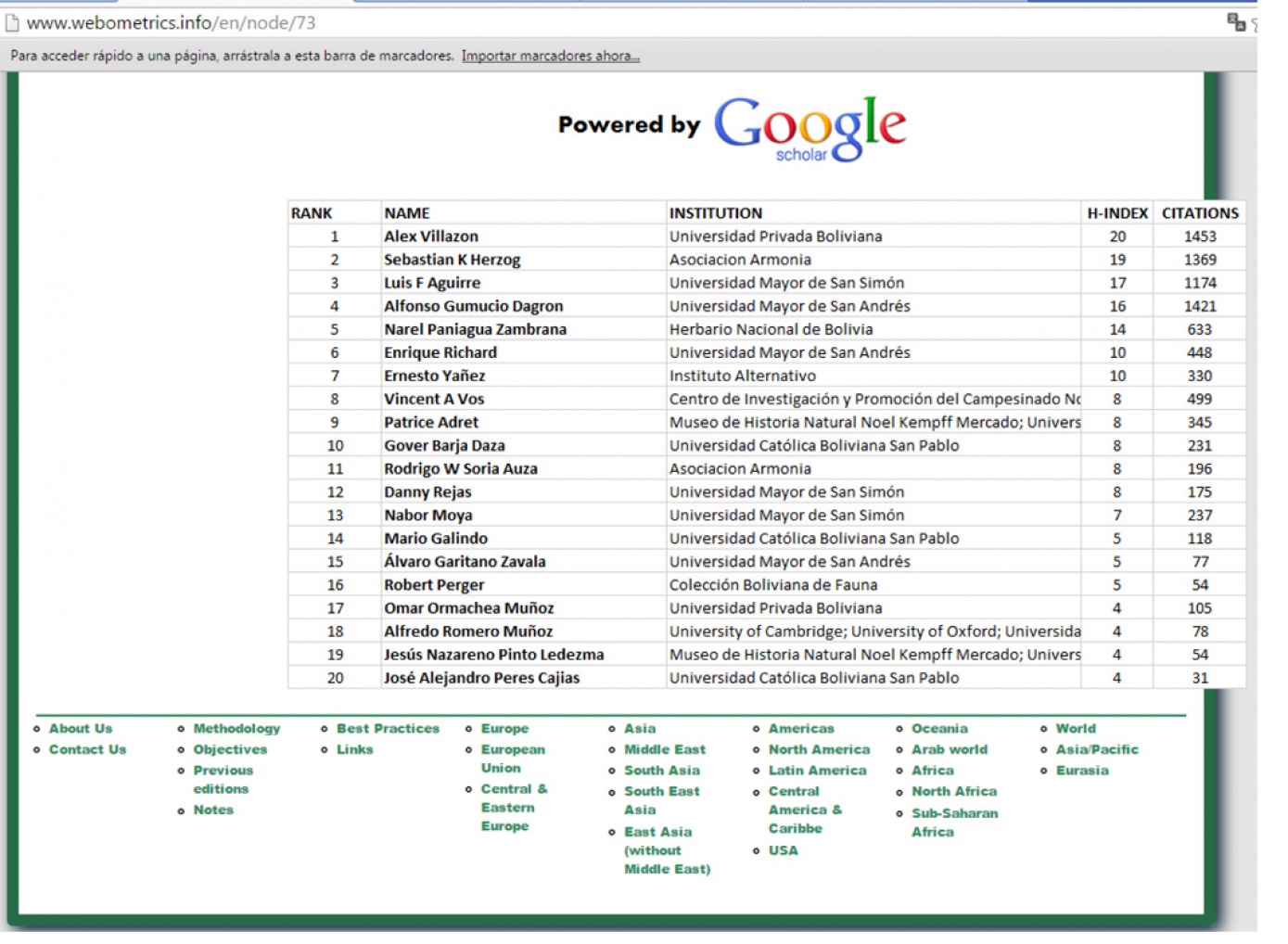Click the name Sebastian K Herzog

(453, 260)
